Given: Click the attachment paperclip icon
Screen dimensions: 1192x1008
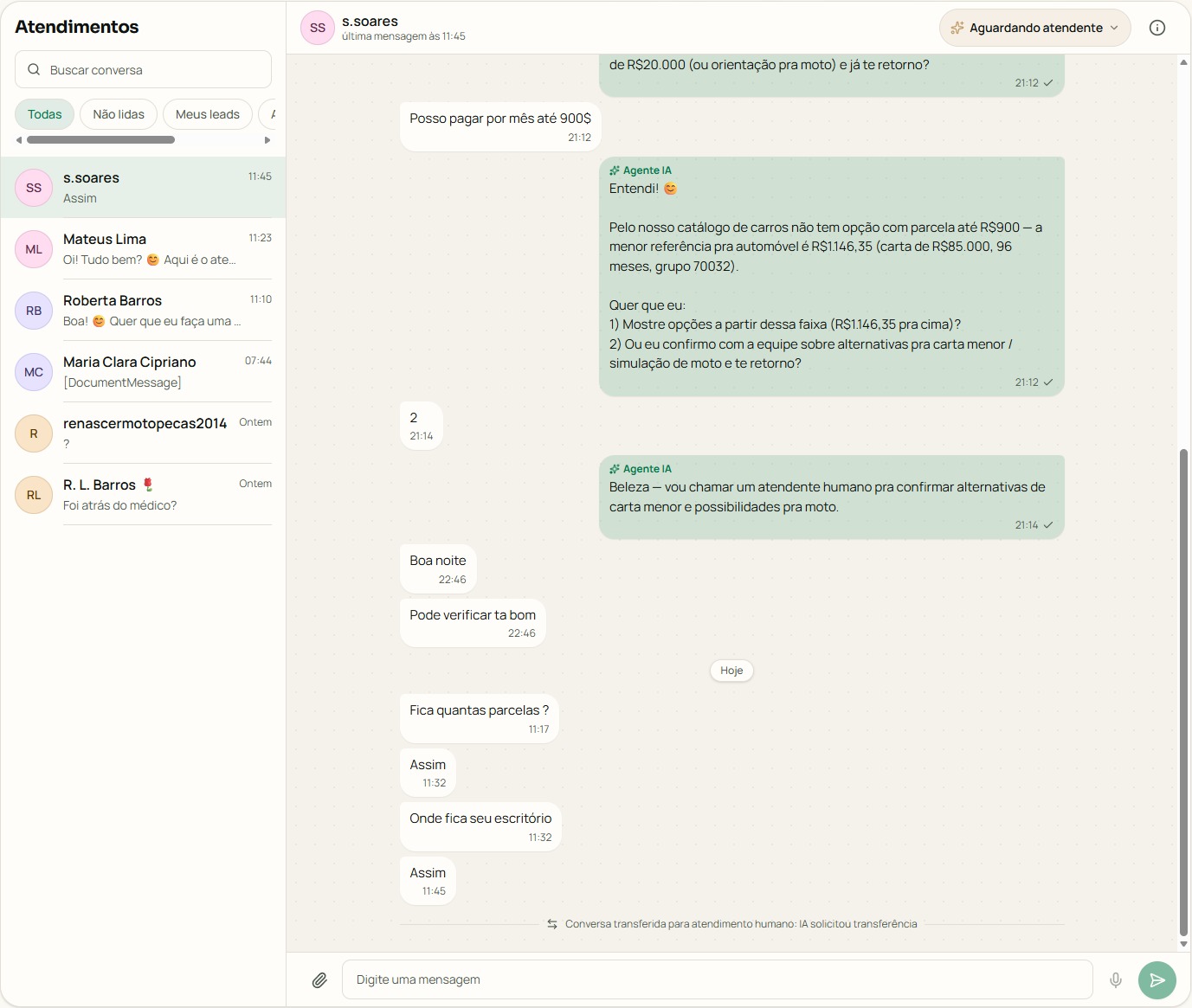Looking at the screenshot, I should (319, 979).
